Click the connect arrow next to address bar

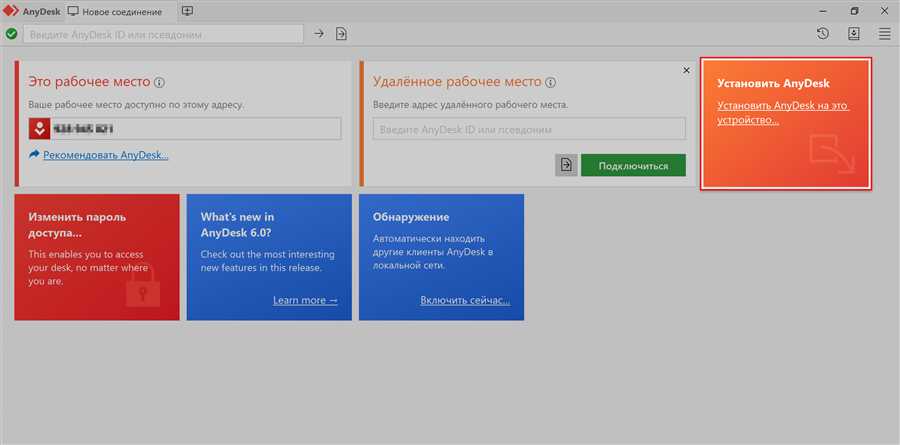(x=319, y=34)
